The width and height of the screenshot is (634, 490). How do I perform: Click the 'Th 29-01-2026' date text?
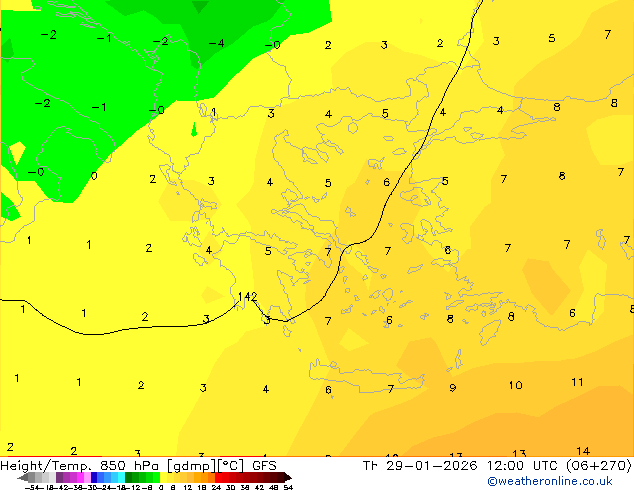[420, 466]
